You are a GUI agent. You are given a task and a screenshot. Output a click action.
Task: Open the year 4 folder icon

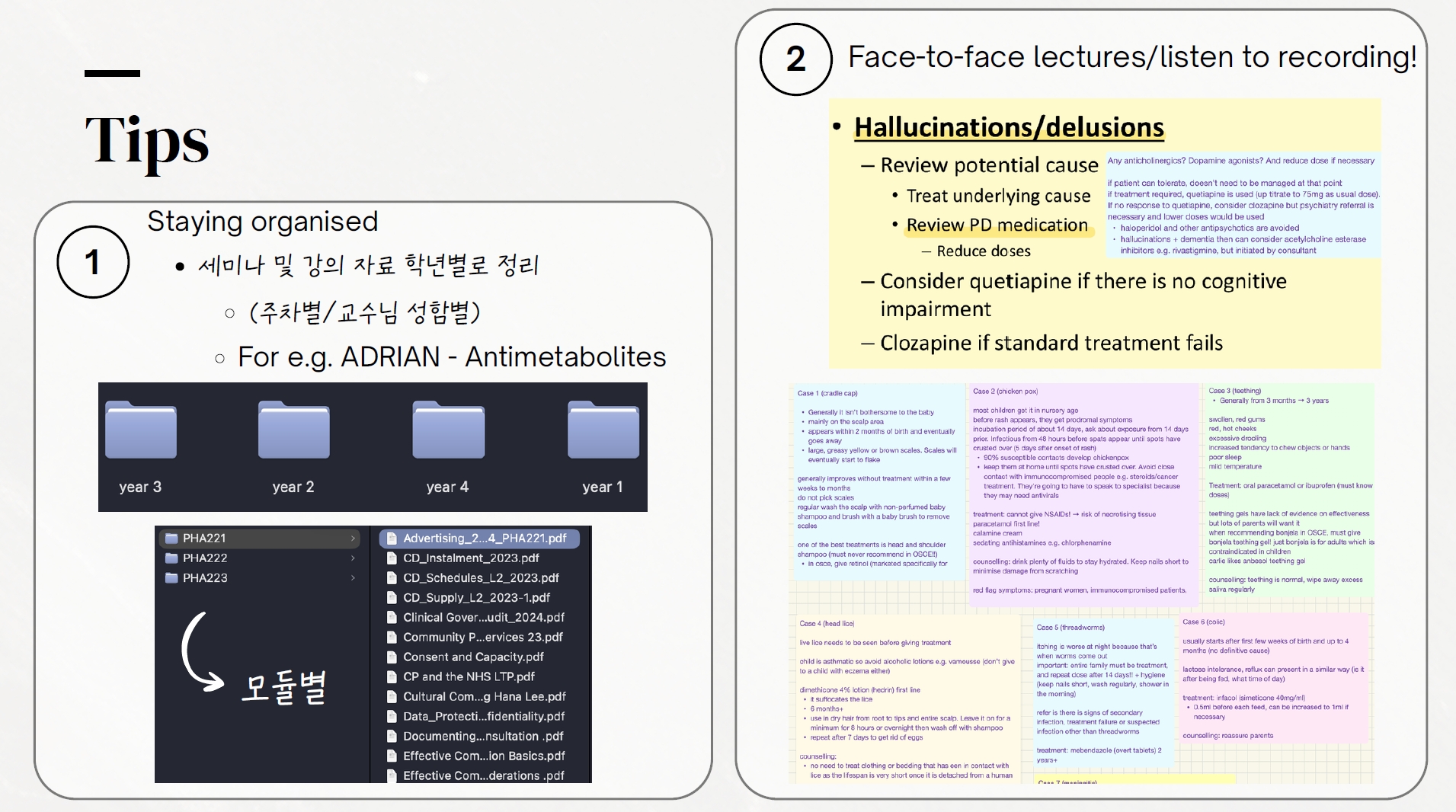[449, 430]
